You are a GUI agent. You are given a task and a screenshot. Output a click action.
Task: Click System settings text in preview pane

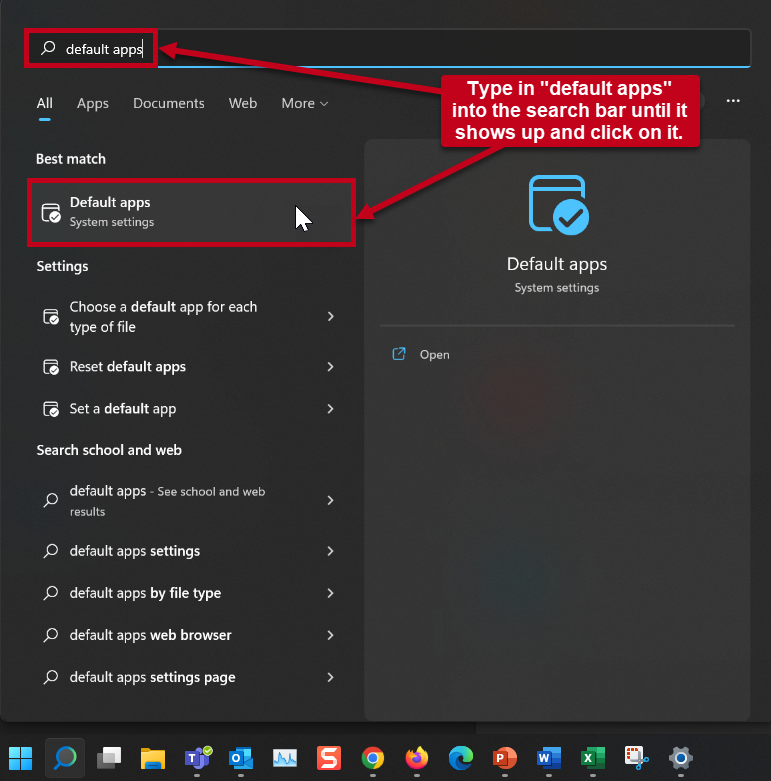557,288
